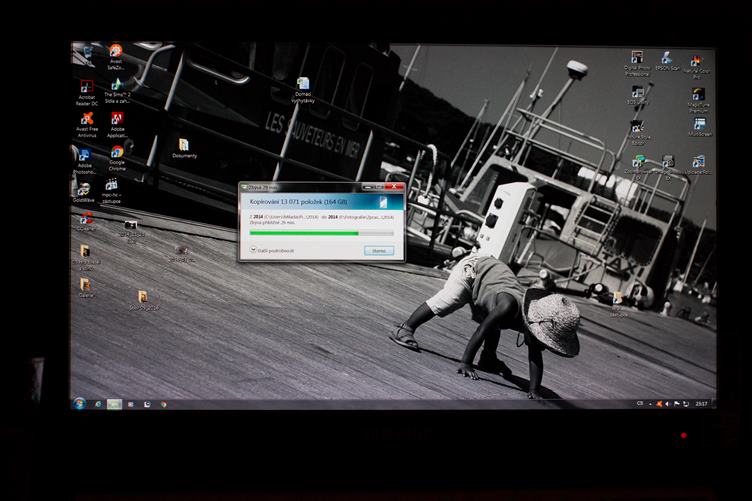Open the Acrobat Reader DC shortcut
Screen dimensions: 752x501
(87, 93)
